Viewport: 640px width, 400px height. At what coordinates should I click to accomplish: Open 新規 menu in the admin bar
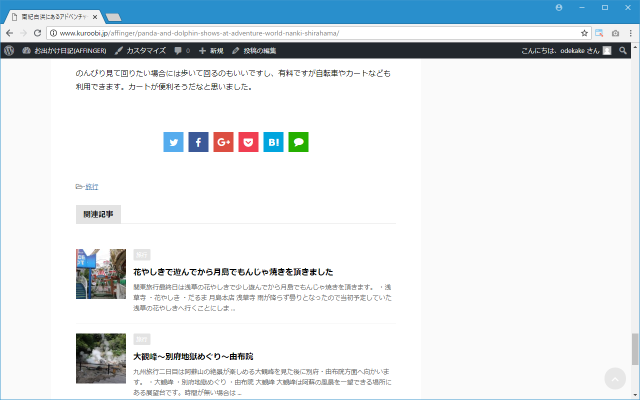tap(211, 51)
